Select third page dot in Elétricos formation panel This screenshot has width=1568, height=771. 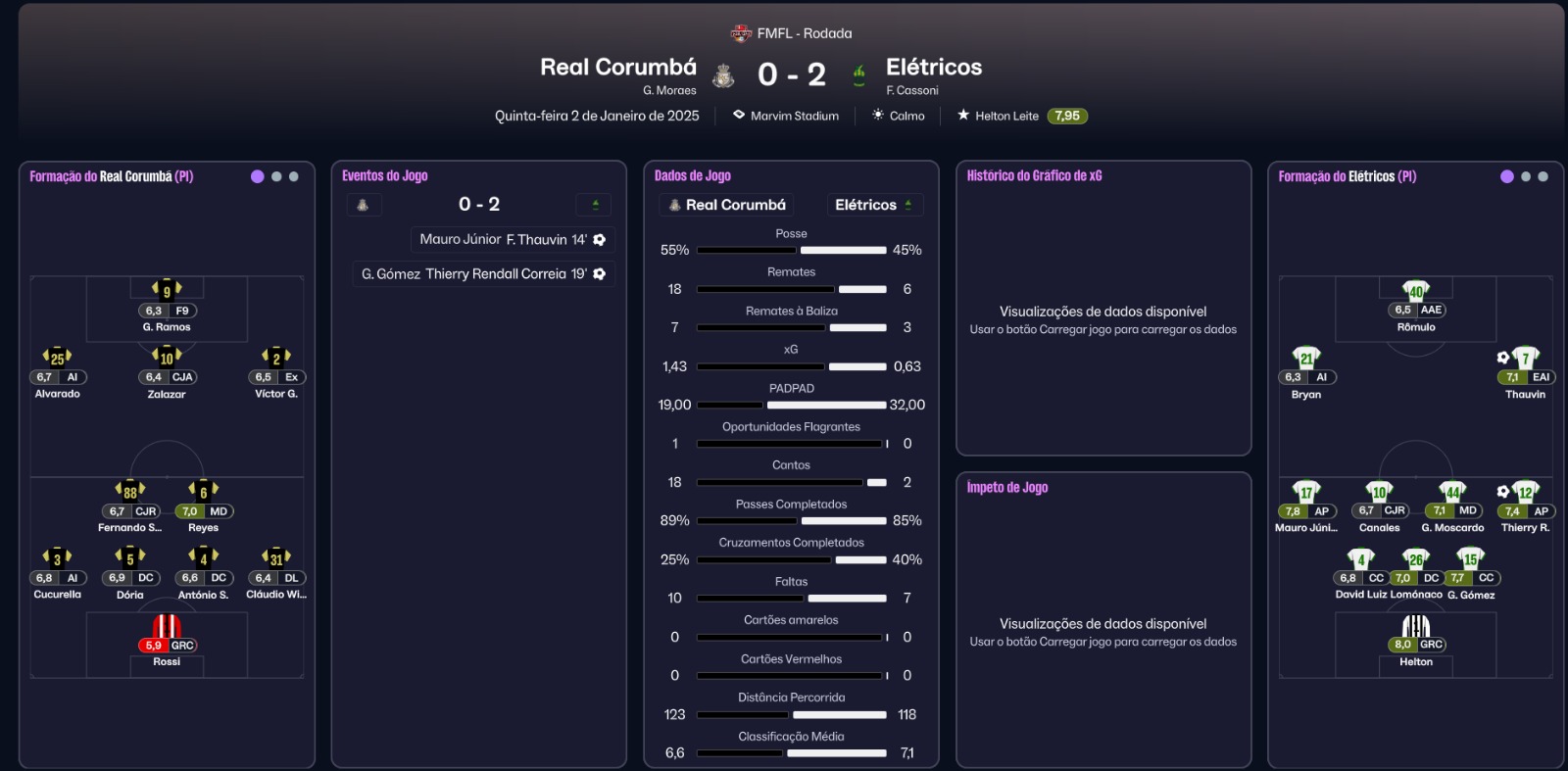pos(1543,176)
